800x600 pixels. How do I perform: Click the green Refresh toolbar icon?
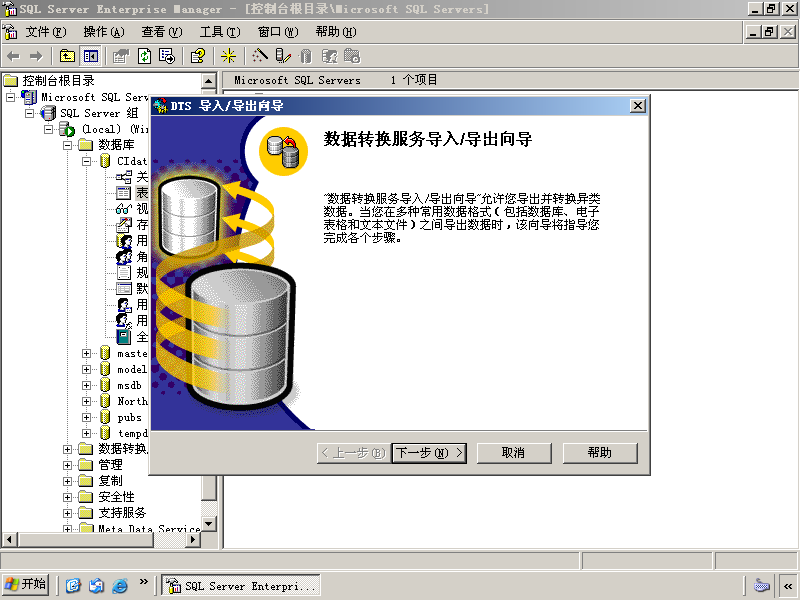(144, 56)
